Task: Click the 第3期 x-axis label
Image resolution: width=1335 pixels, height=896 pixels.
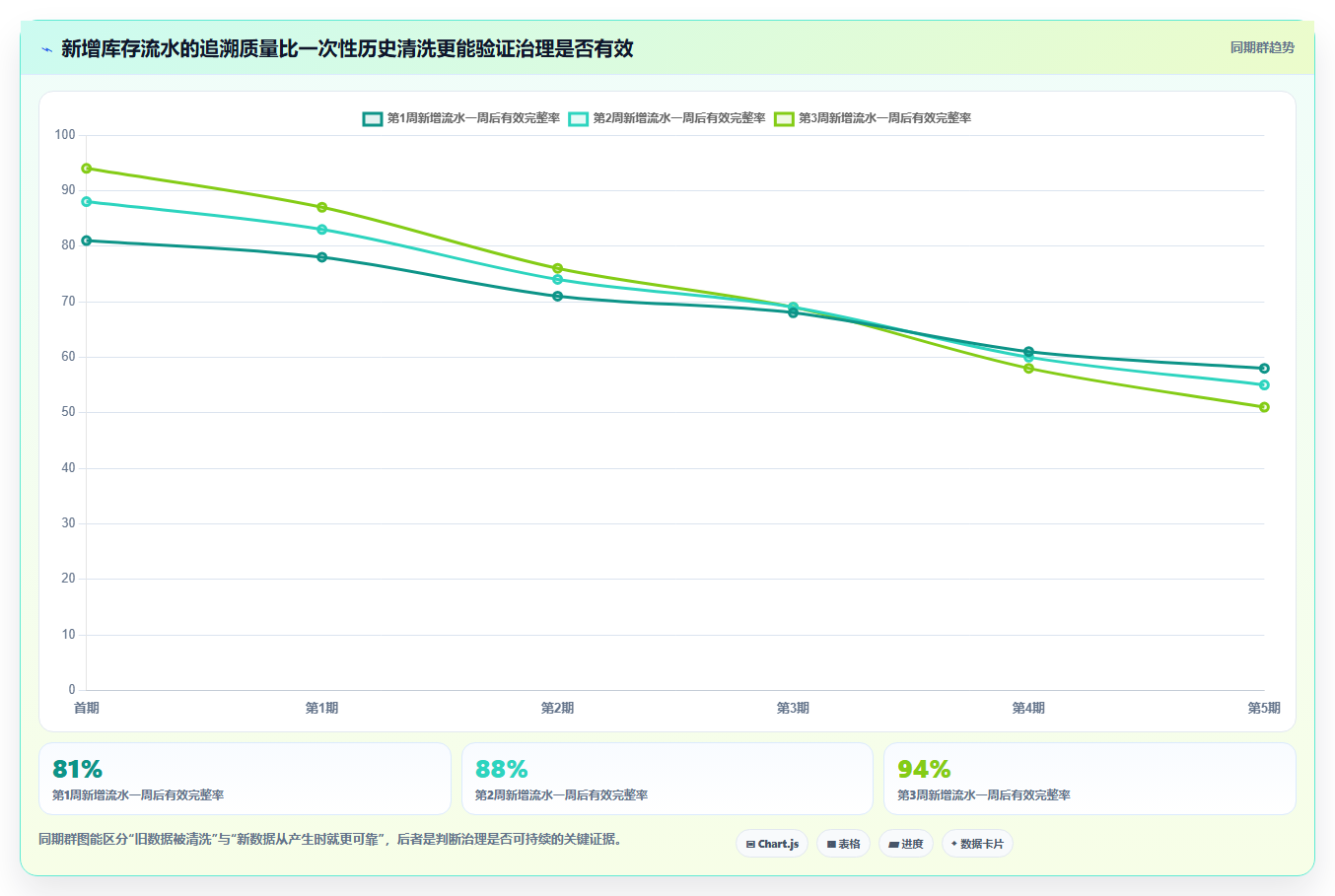Action: pos(793,708)
